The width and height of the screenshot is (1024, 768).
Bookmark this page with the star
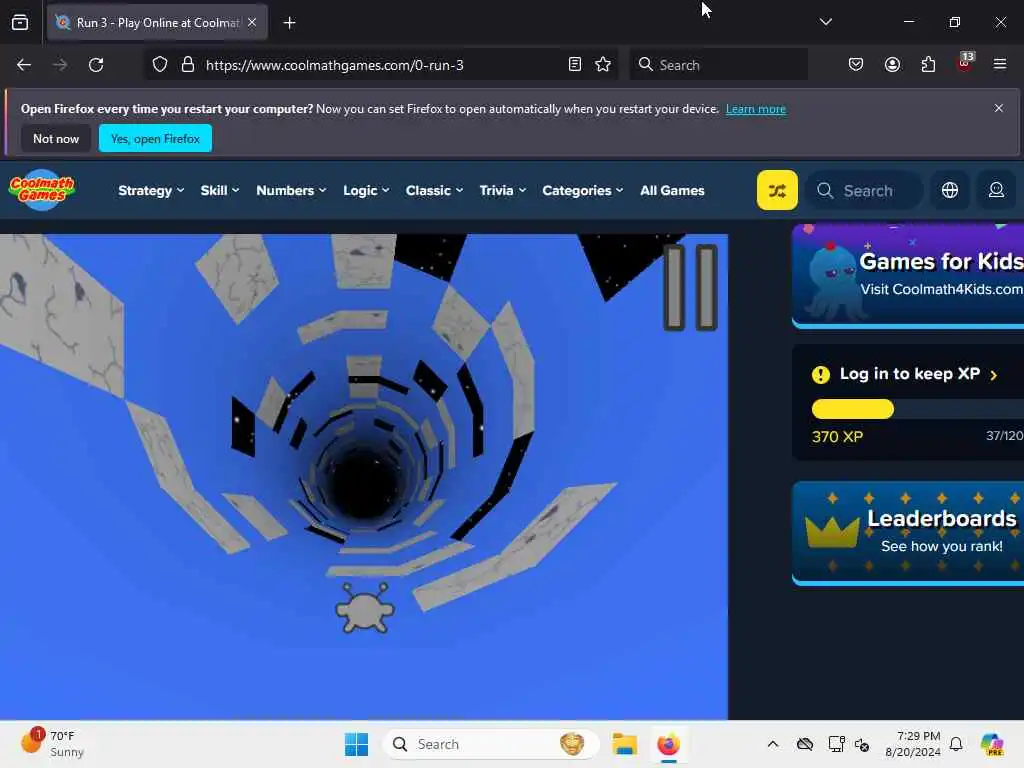tap(603, 65)
